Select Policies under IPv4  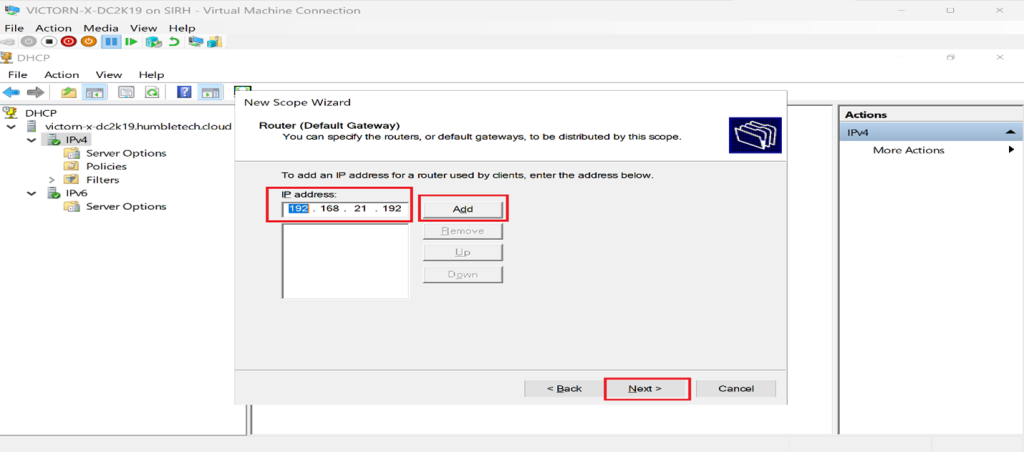106,167
